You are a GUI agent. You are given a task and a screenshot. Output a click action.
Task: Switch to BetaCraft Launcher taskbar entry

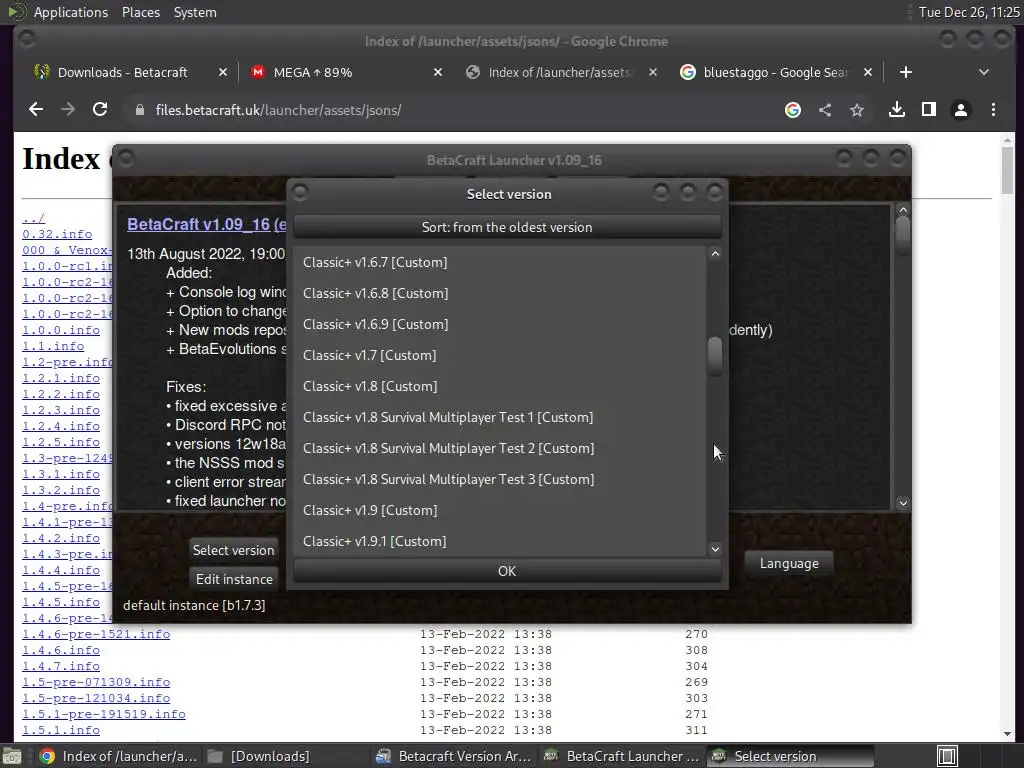tap(622, 756)
